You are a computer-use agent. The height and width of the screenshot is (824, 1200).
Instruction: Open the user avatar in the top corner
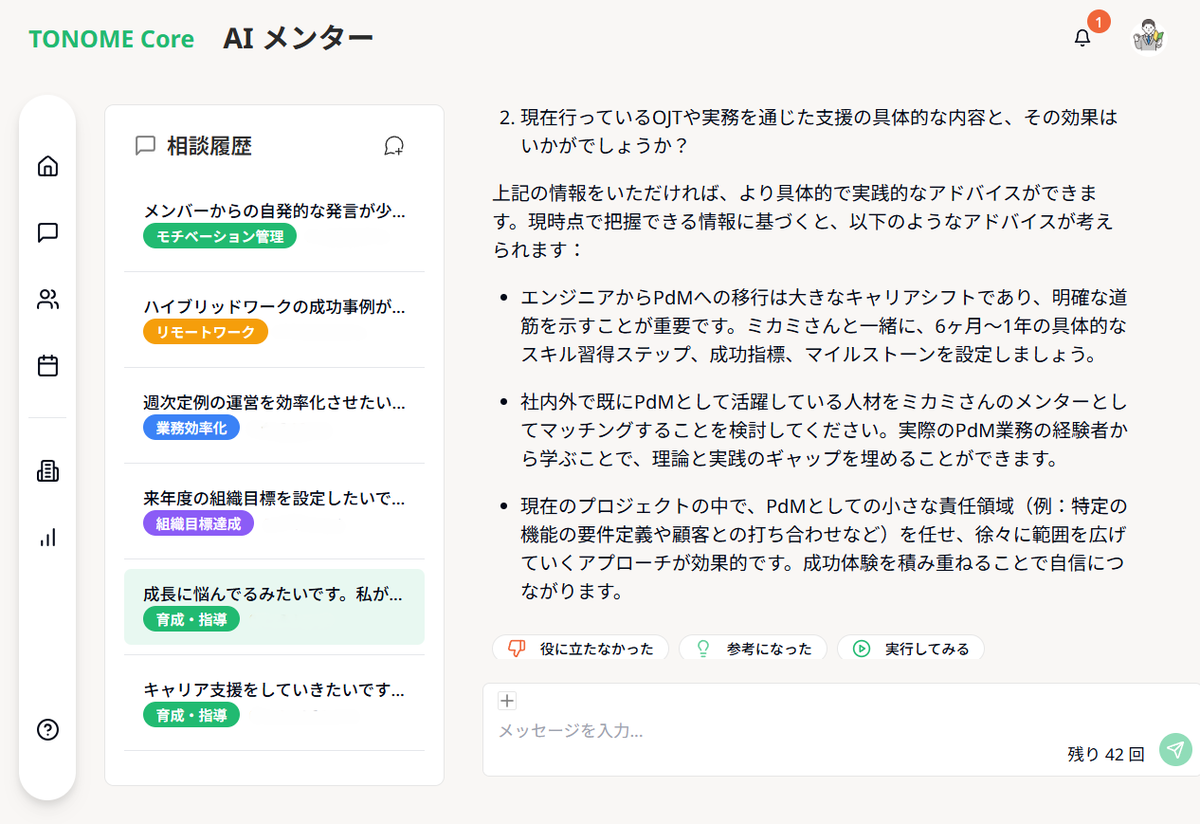click(x=1148, y=38)
